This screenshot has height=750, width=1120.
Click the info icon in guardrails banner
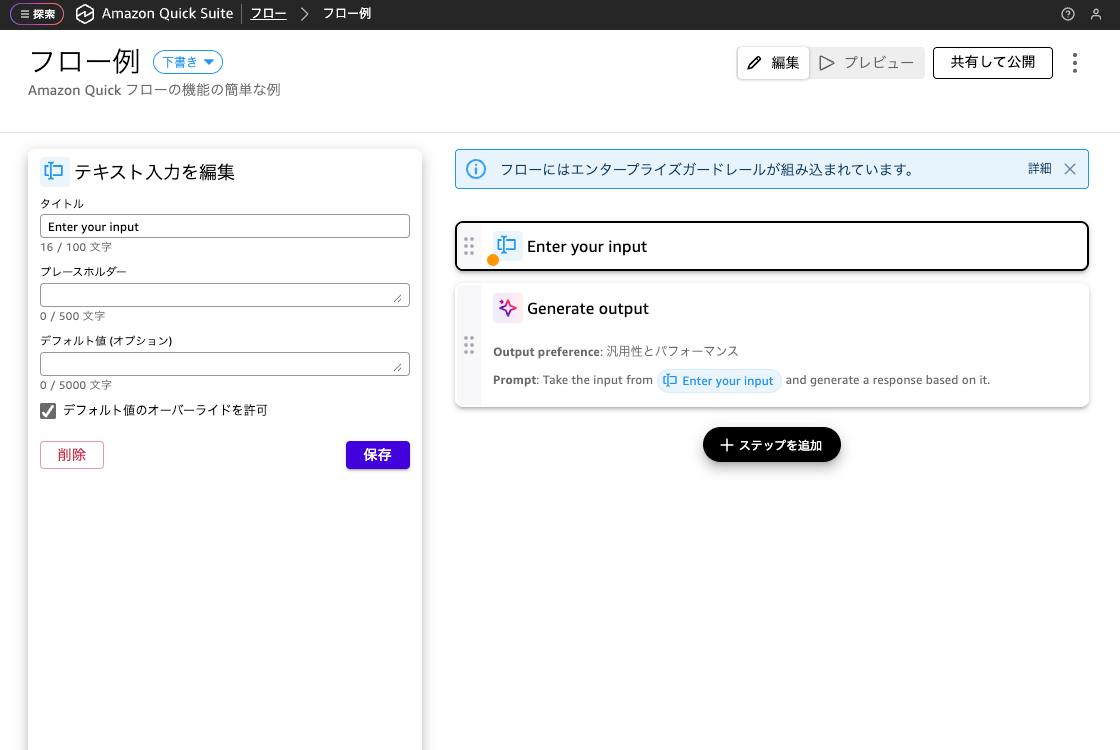click(x=477, y=169)
